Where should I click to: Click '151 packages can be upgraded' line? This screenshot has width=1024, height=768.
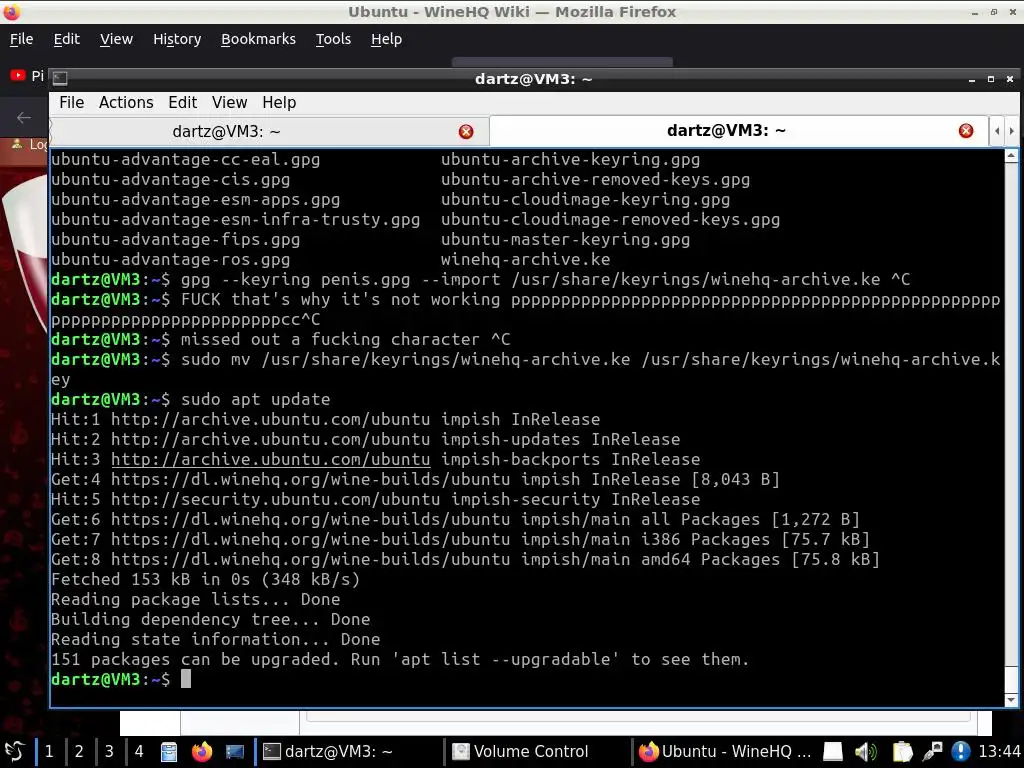pos(400,660)
